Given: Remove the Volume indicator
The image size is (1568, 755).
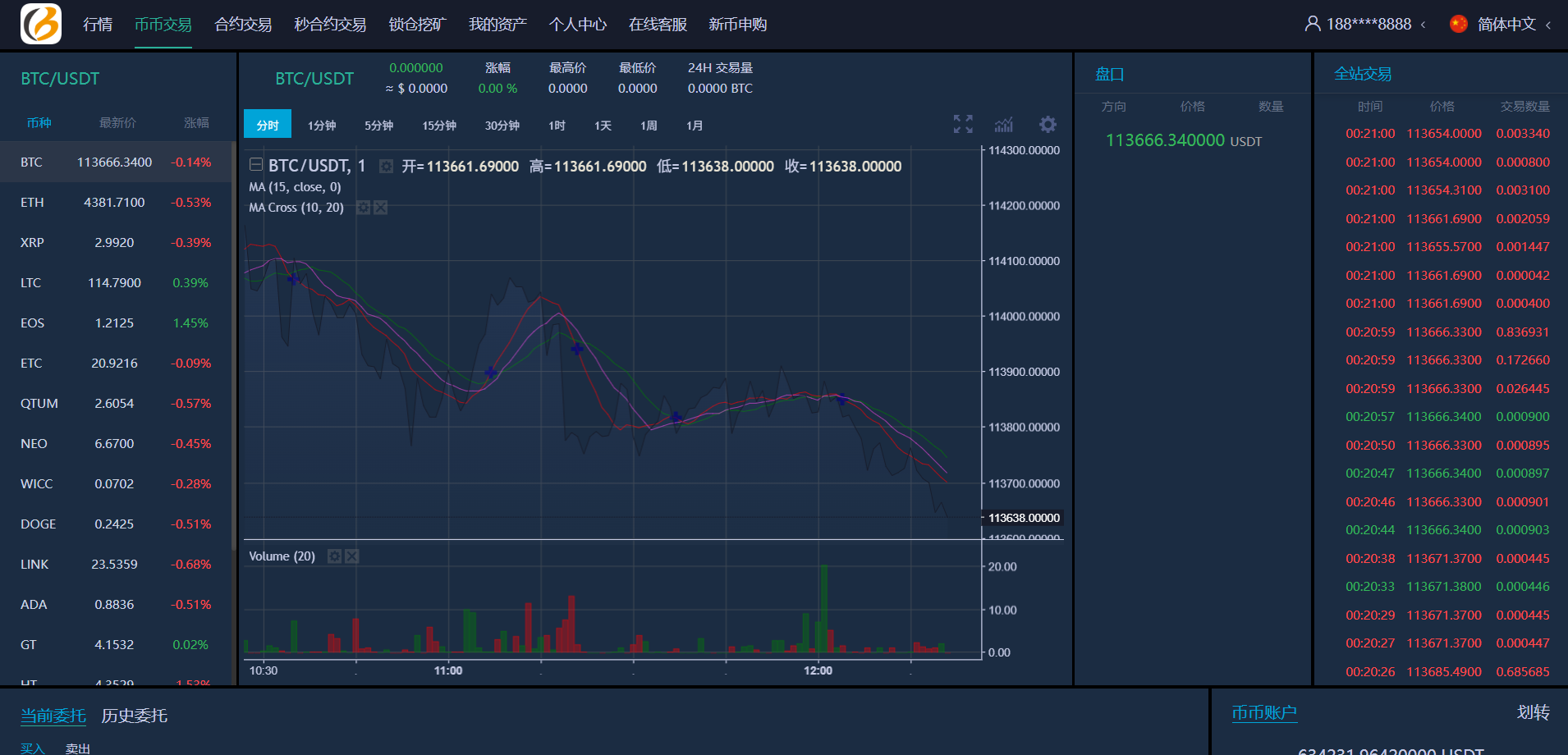Looking at the screenshot, I should pyautogui.click(x=352, y=556).
